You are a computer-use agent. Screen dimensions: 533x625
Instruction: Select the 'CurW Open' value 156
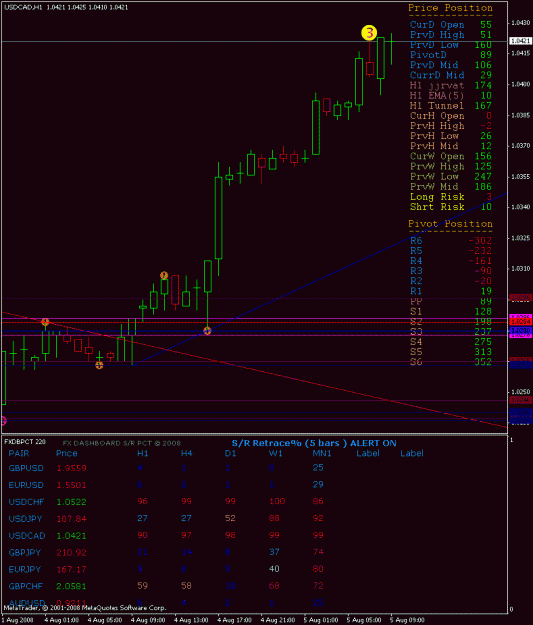[483, 156]
